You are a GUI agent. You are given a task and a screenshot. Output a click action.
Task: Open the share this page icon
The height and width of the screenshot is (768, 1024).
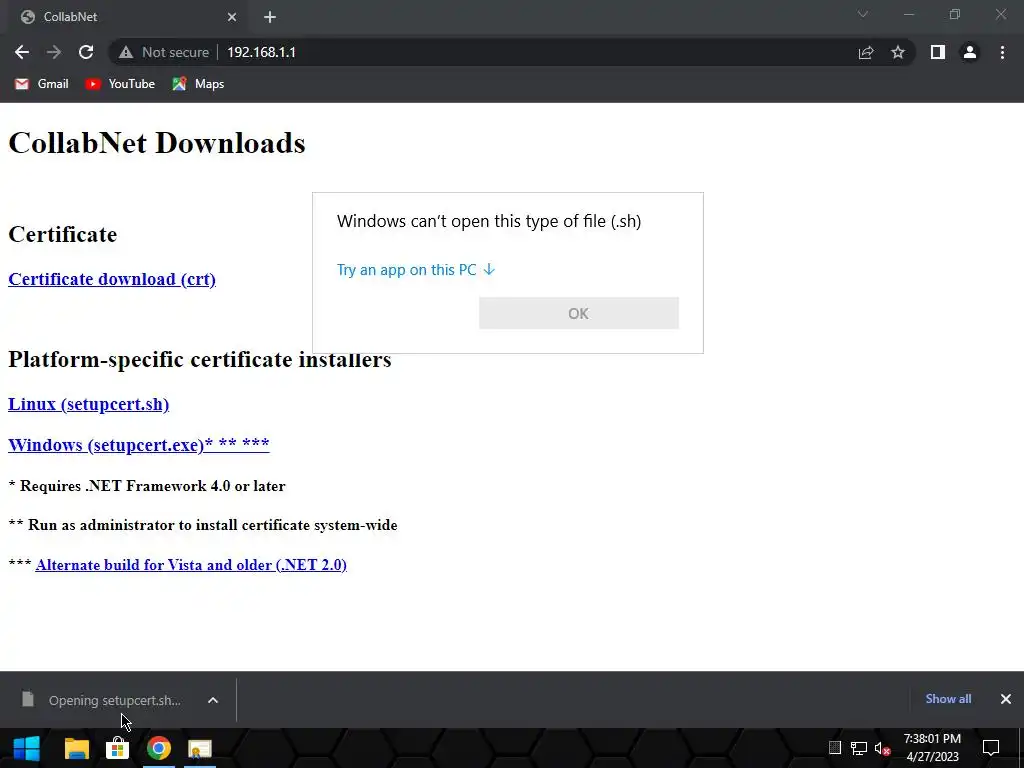(866, 52)
